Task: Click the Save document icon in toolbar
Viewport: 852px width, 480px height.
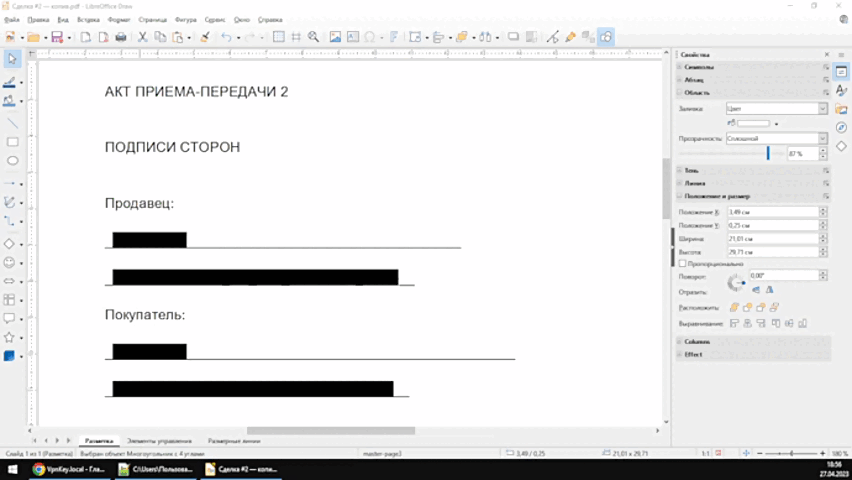Action: coord(57,37)
